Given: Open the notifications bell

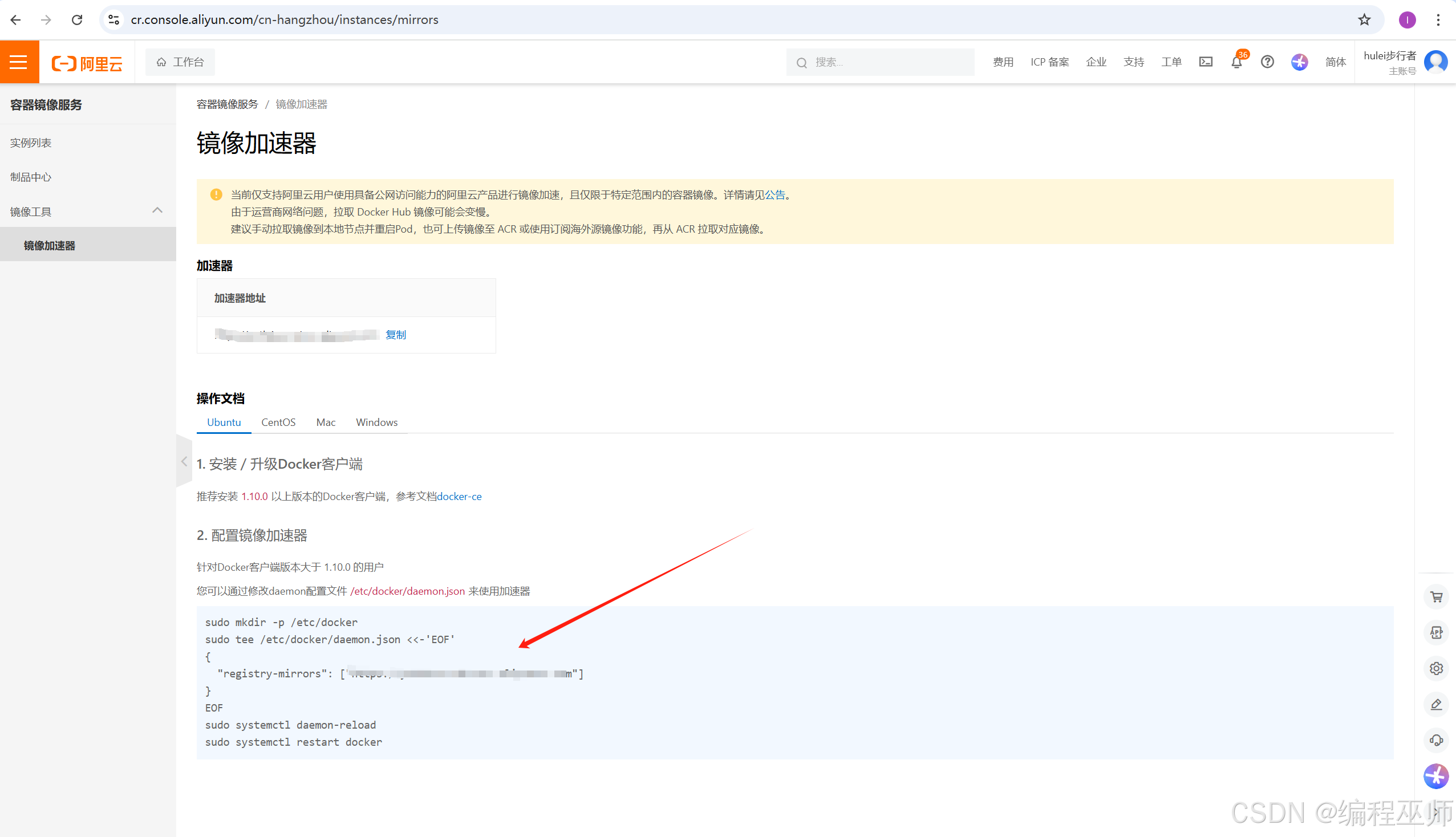Looking at the screenshot, I should (1236, 62).
